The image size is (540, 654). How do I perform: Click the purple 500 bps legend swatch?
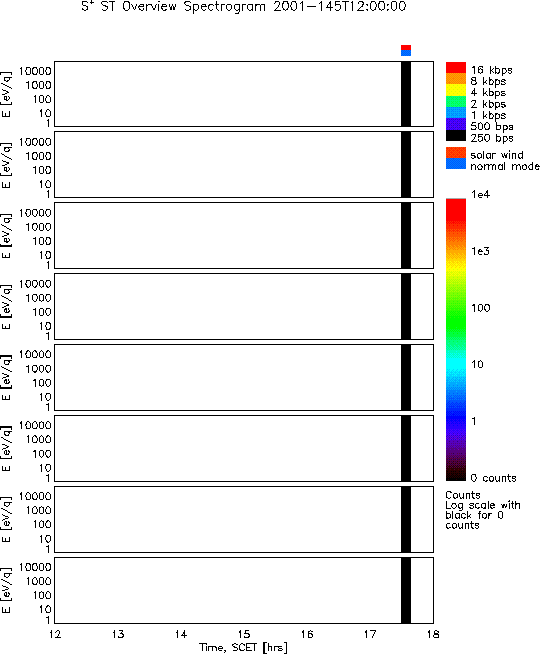coord(456,124)
